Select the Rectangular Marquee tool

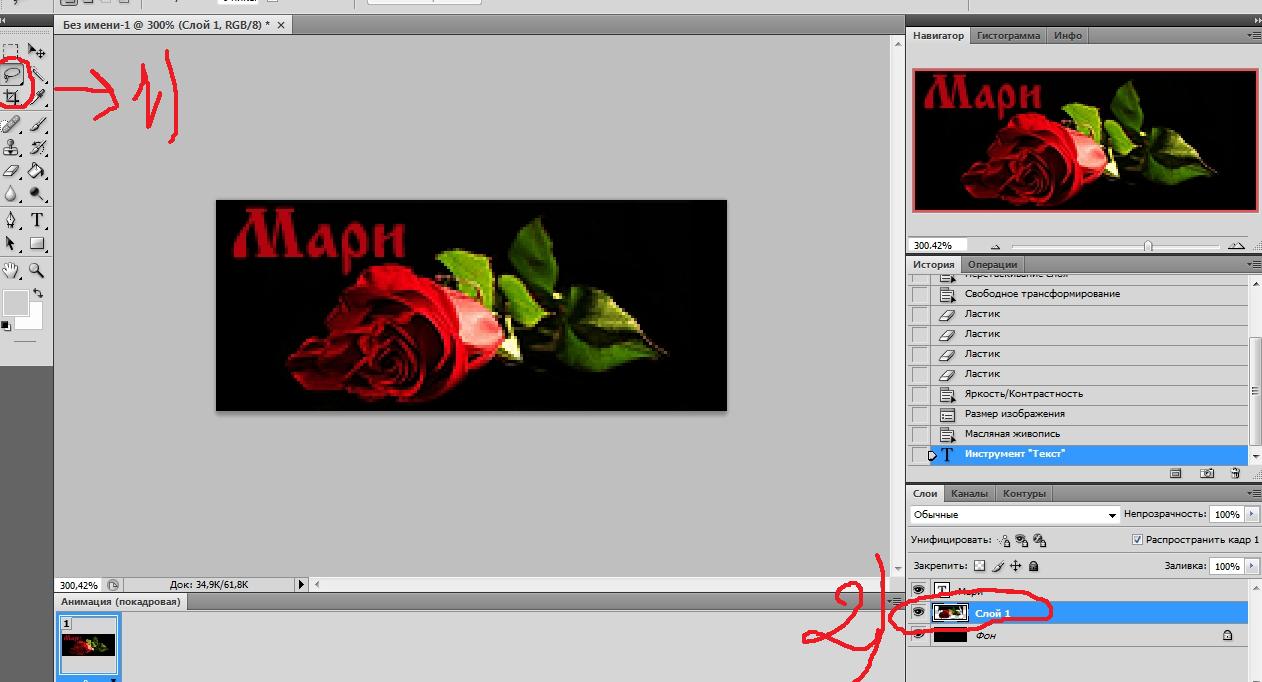point(11,50)
